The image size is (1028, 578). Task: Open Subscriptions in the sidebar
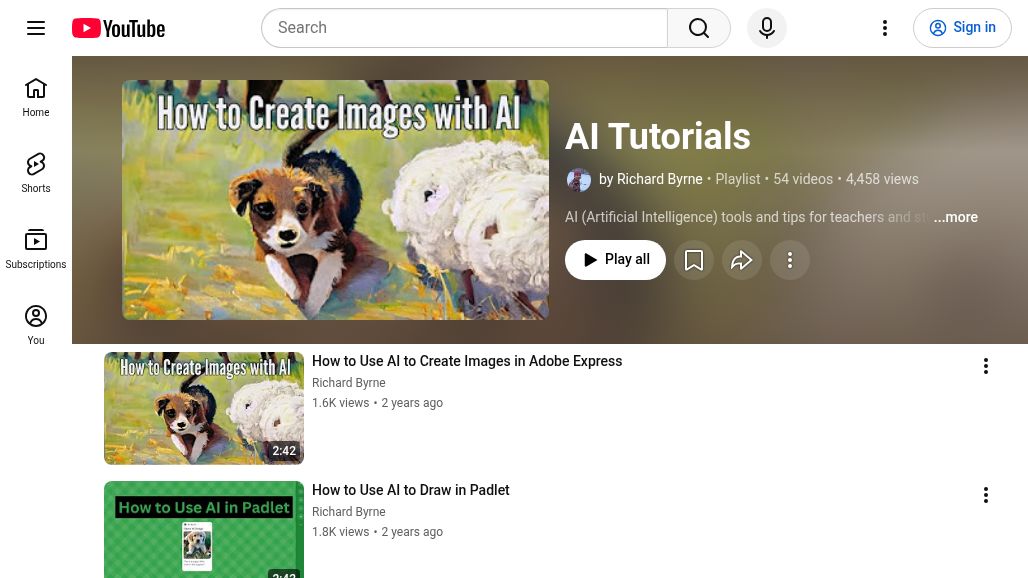(x=36, y=249)
